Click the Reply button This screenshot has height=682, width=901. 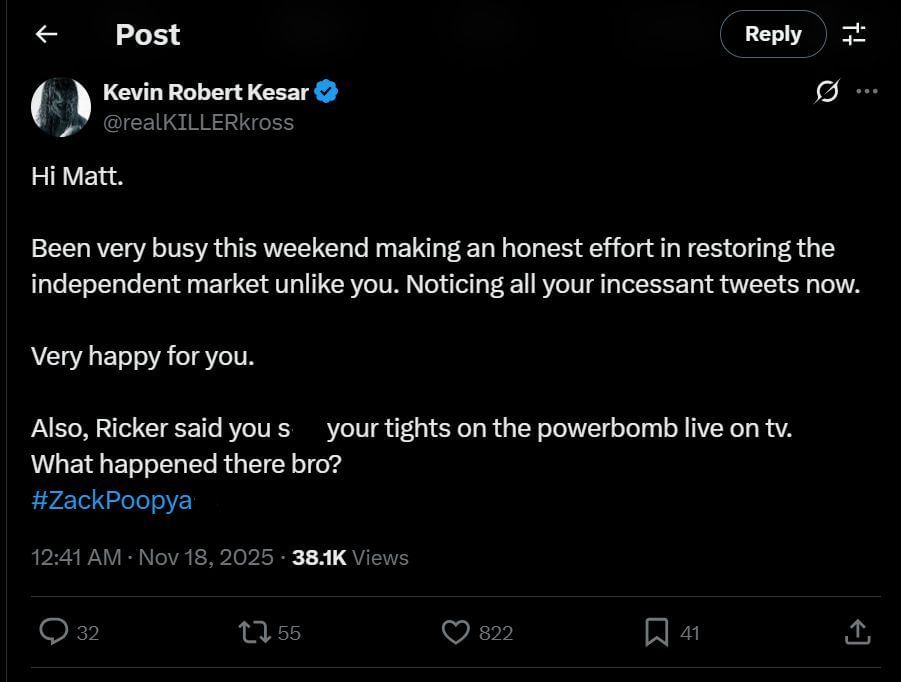[772, 33]
